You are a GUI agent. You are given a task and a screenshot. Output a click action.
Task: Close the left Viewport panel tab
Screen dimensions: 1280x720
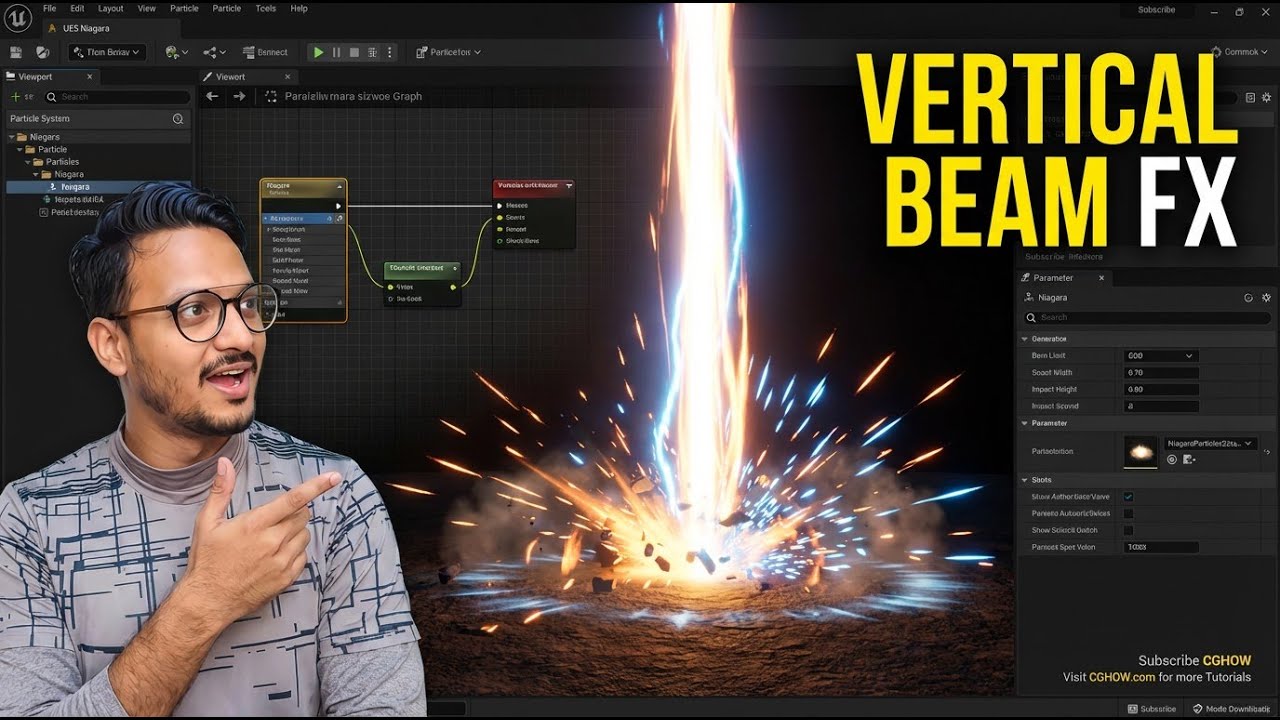(89, 76)
